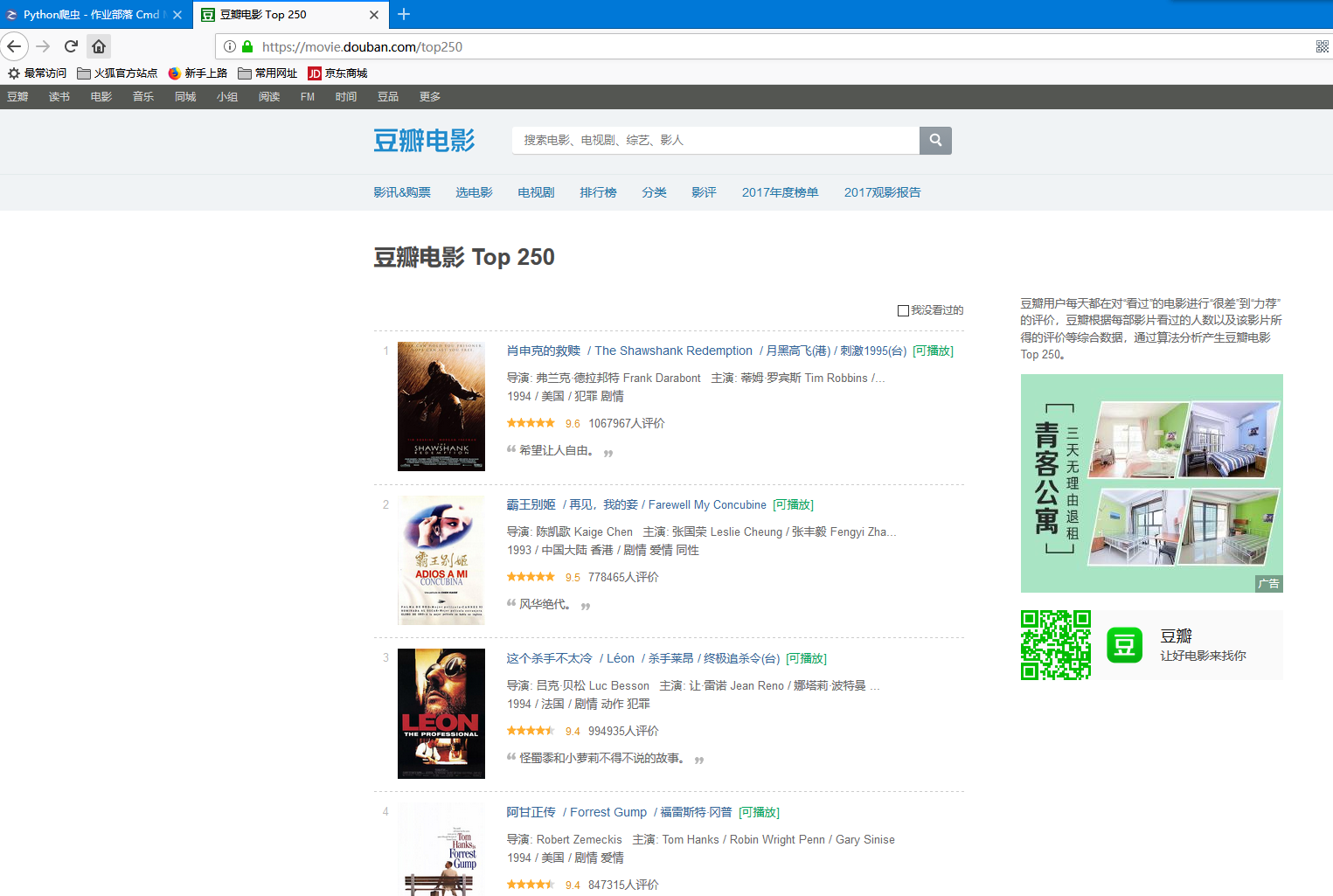Open 阅读 in top navigation
Image resolution: width=1333 pixels, height=896 pixels.
[269, 97]
